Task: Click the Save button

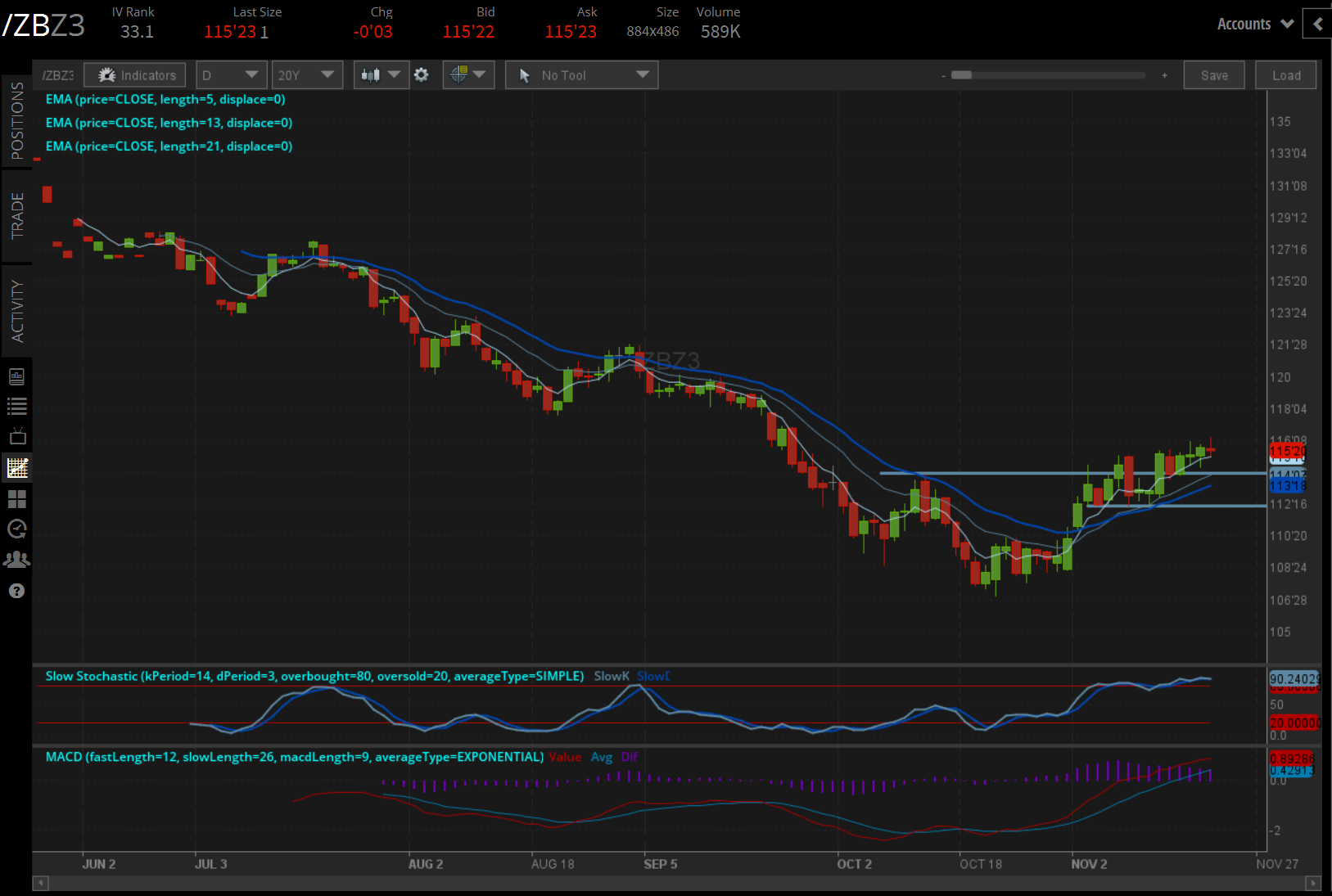Action: (x=1213, y=75)
